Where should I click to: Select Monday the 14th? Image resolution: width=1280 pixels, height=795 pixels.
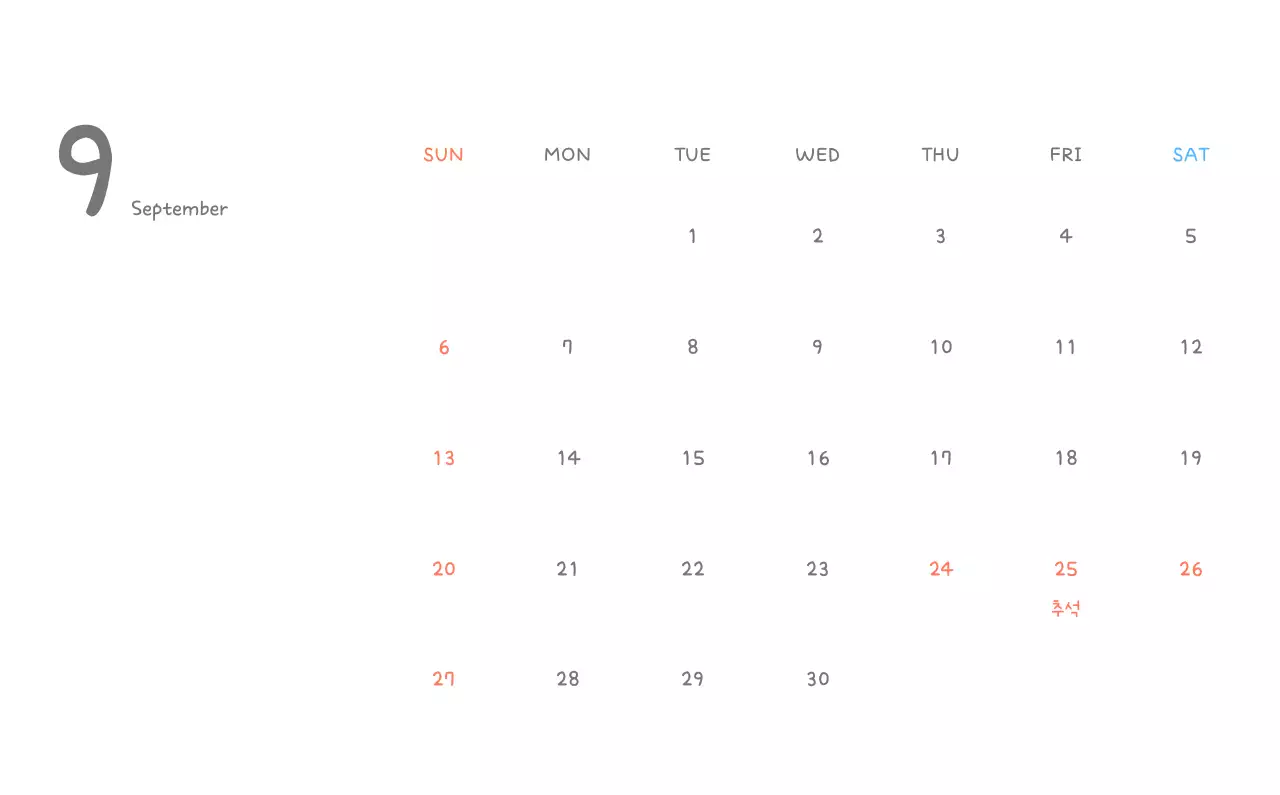pos(568,458)
